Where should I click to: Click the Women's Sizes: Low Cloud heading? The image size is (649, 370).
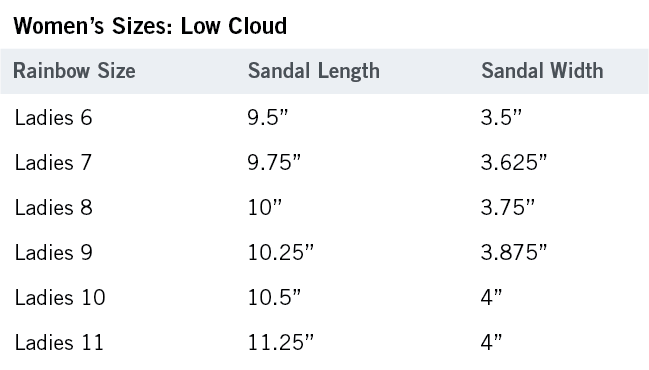pos(150,26)
